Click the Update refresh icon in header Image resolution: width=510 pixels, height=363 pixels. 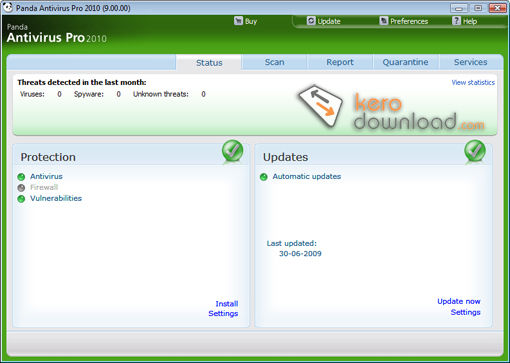point(311,21)
